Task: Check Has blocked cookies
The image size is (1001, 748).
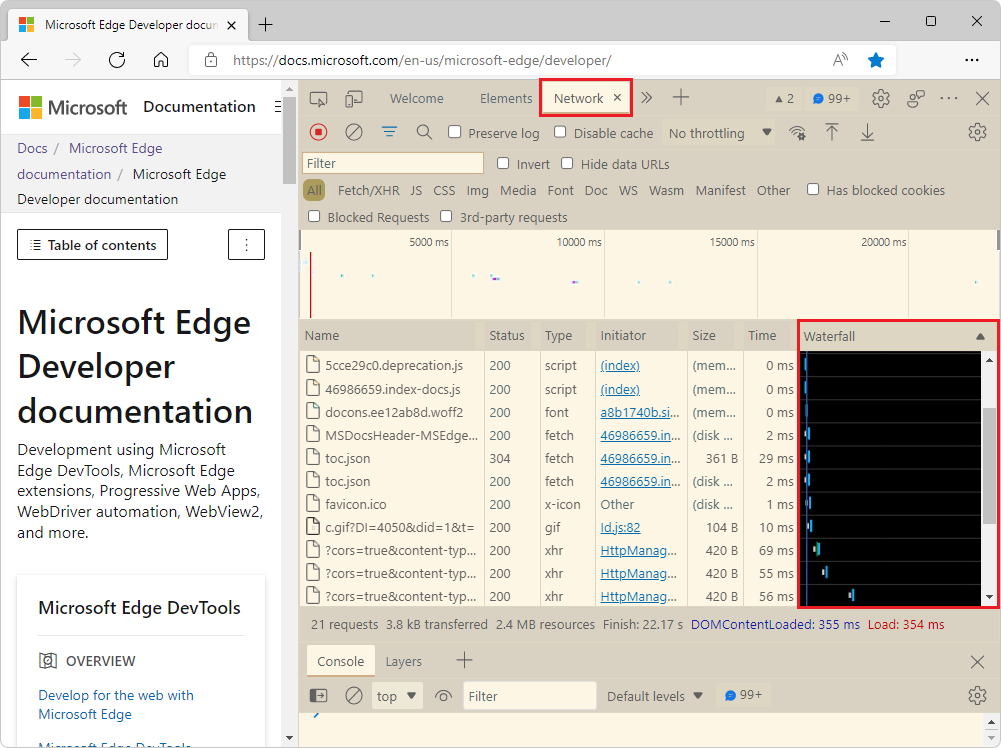Action: click(x=813, y=190)
